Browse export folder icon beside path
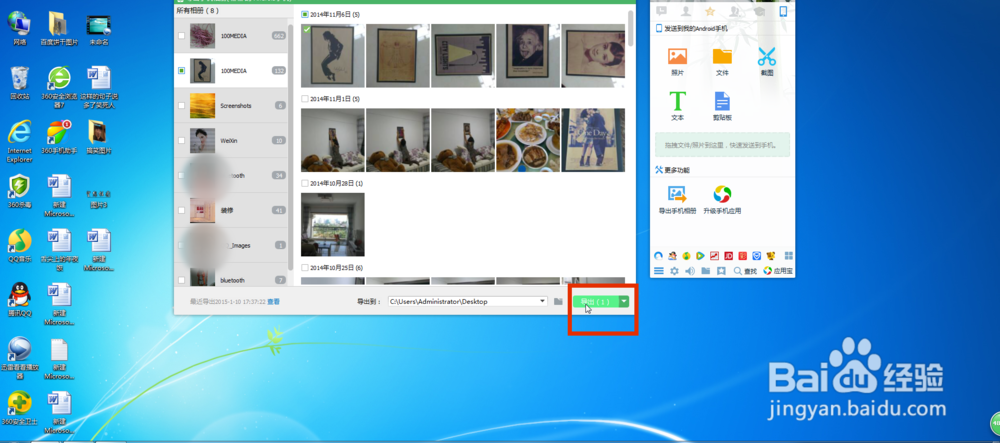 558,301
